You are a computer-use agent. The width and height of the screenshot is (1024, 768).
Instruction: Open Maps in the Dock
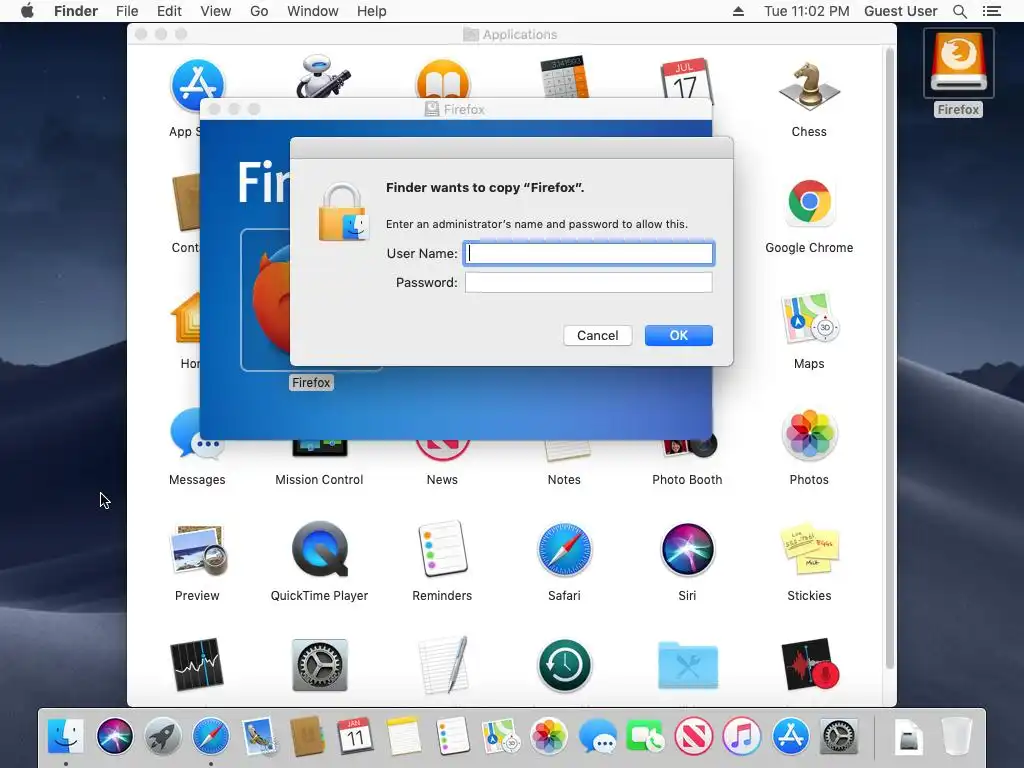click(500, 737)
